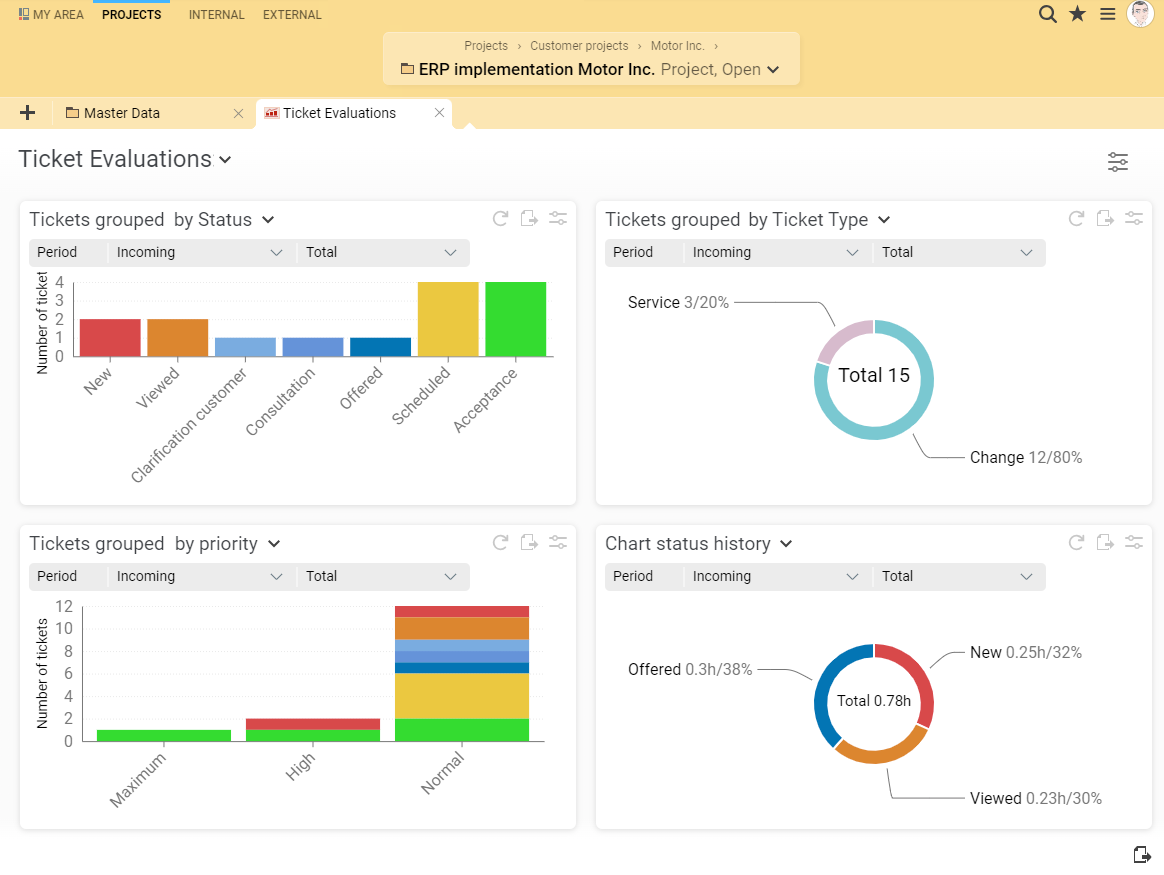Open the hamburger menu icon
Image resolution: width=1164 pixels, height=875 pixels.
point(1107,14)
